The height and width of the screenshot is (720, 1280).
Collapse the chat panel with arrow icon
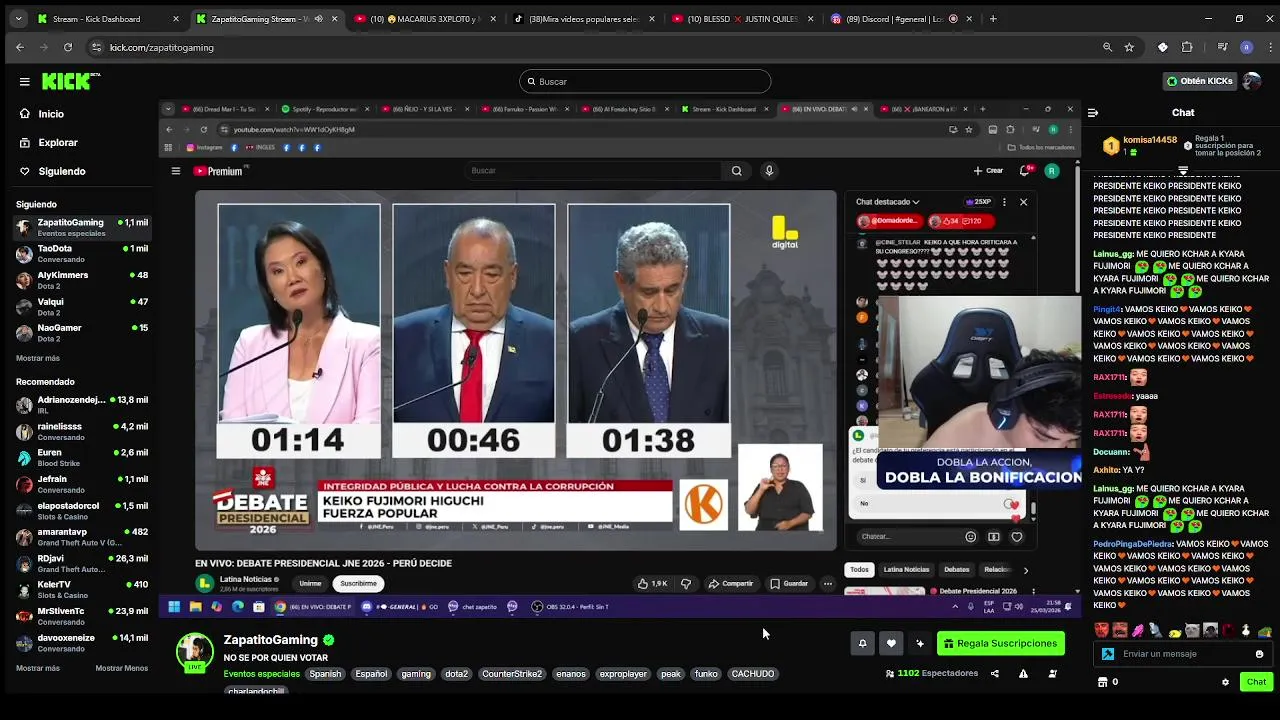[x=1093, y=113]
